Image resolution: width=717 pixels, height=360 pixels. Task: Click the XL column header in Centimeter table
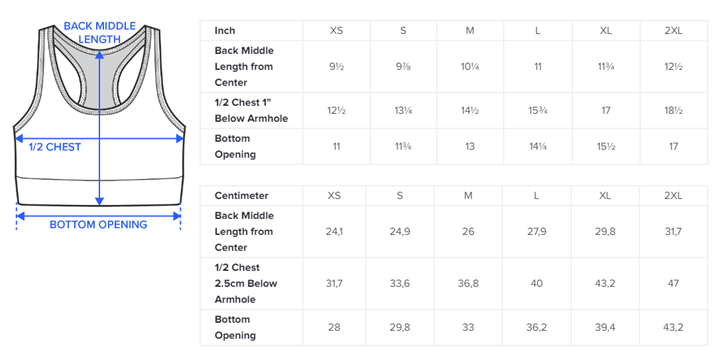(x=605, y=195)
